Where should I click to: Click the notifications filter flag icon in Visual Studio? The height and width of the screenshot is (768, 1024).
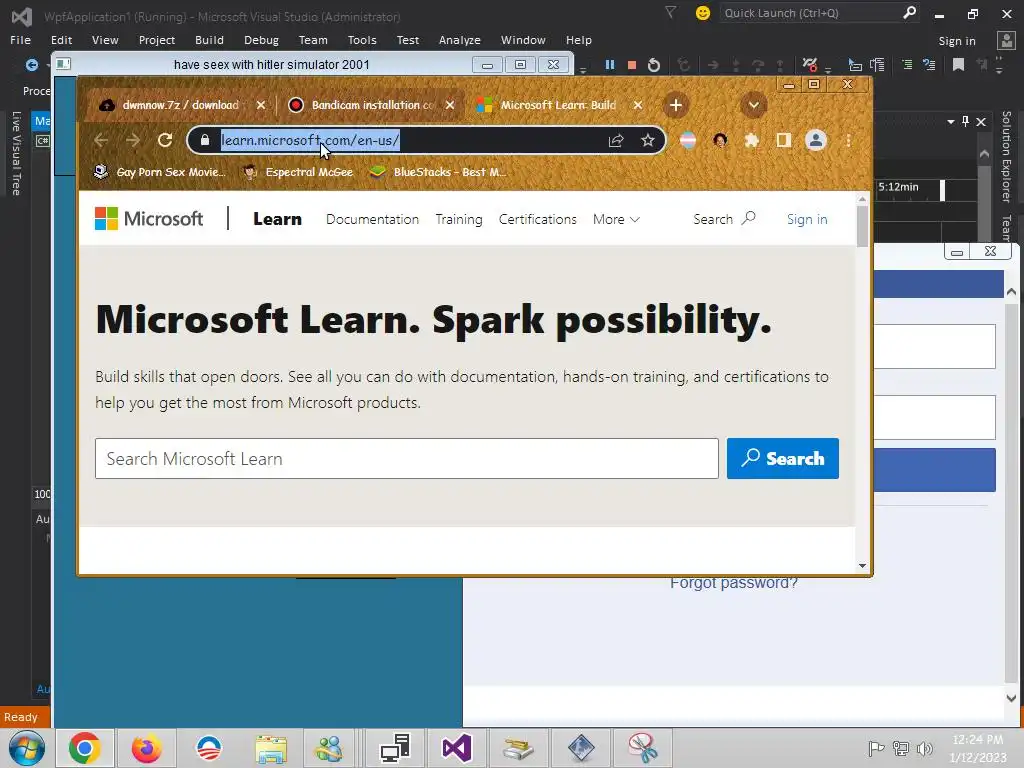tap(671, 12)
